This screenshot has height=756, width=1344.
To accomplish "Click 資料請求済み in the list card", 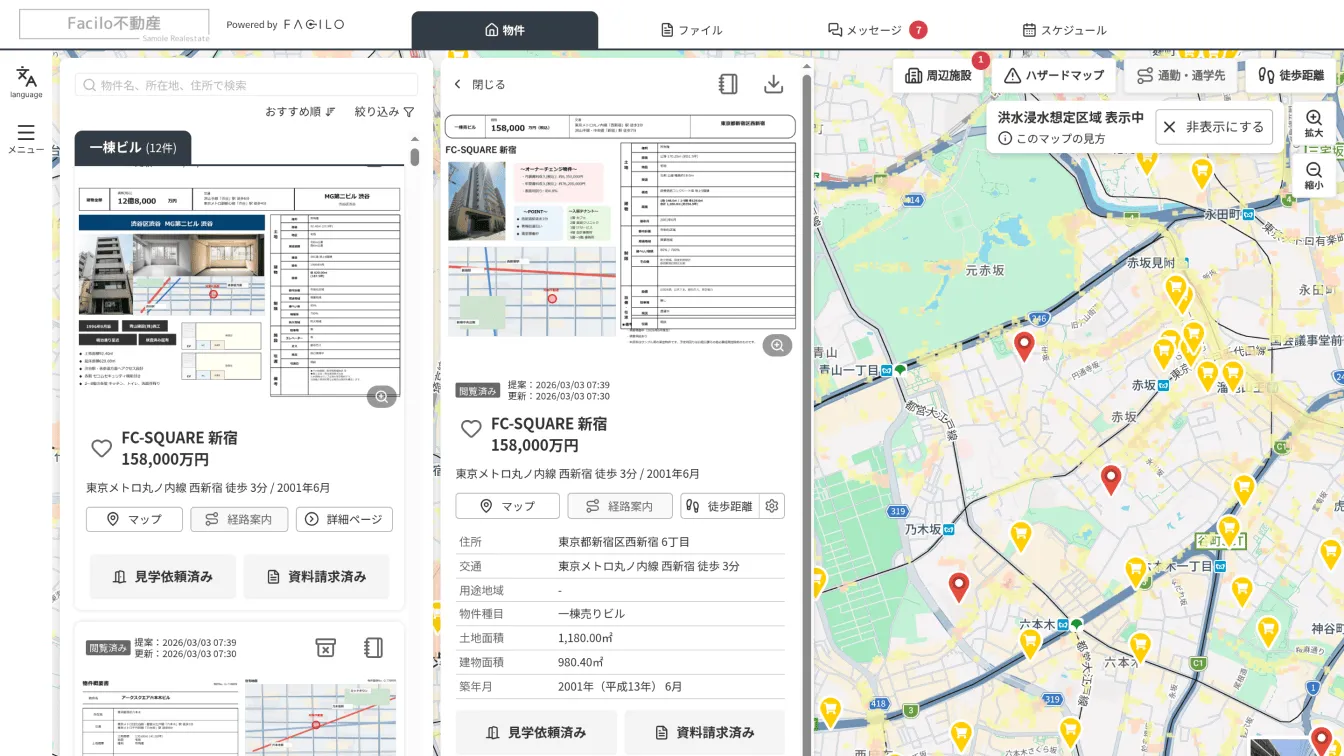I will coord(316,577).
